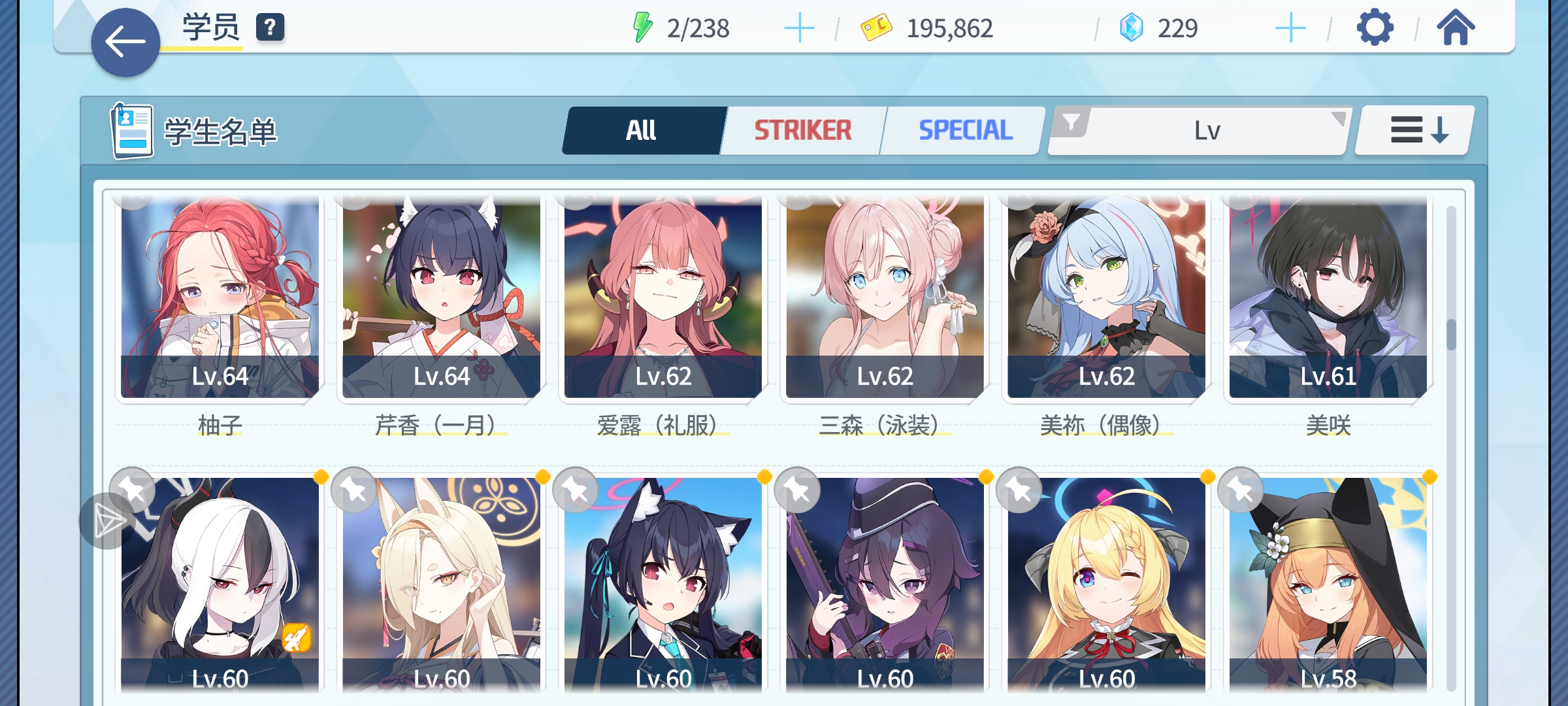The height and width of the screenshot is (706, 1568).
Task: Tap the floating paper-plane icon
Action: [x=108, y=522]
